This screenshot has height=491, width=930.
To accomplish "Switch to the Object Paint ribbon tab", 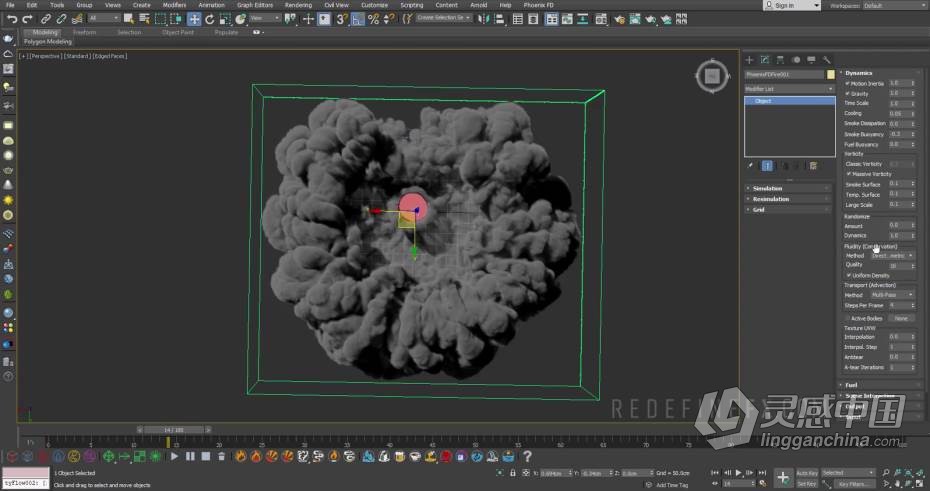I will click(178, 33).
